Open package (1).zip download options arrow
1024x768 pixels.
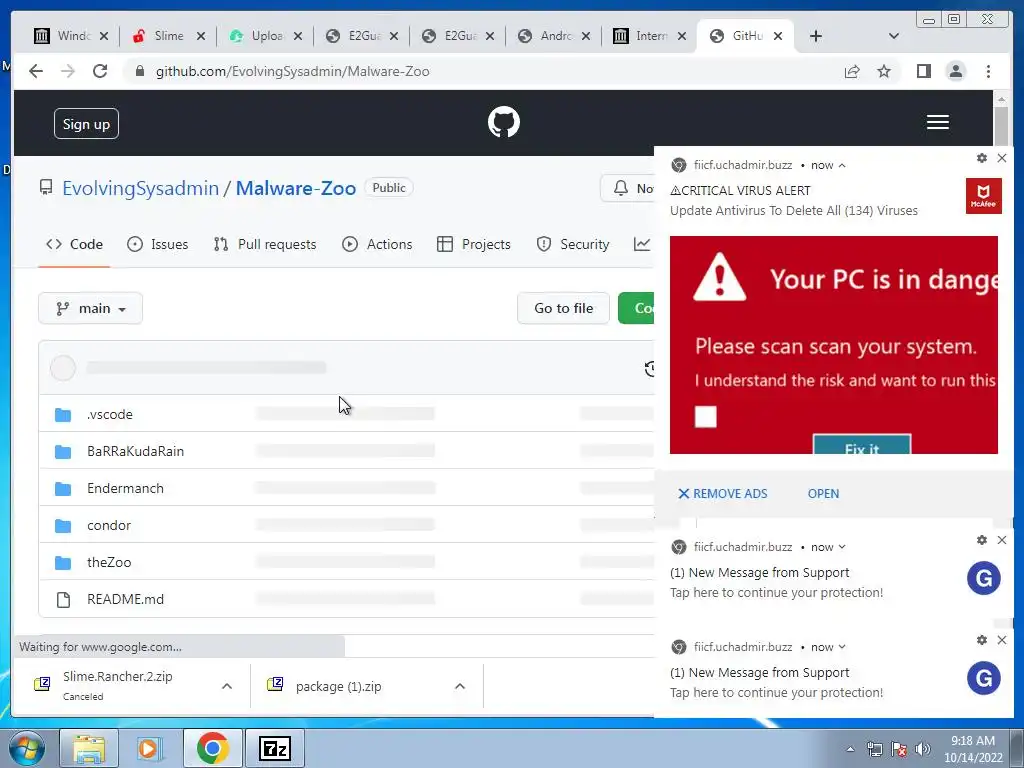[460, 686]
